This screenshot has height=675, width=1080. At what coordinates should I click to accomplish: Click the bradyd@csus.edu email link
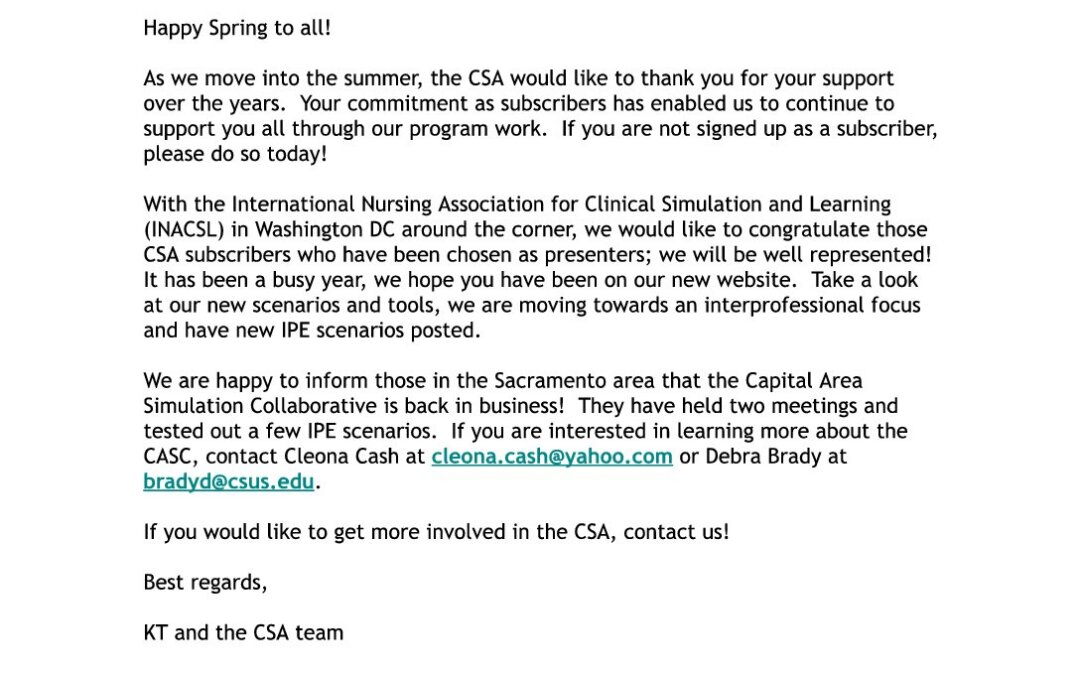coord(229,482)
